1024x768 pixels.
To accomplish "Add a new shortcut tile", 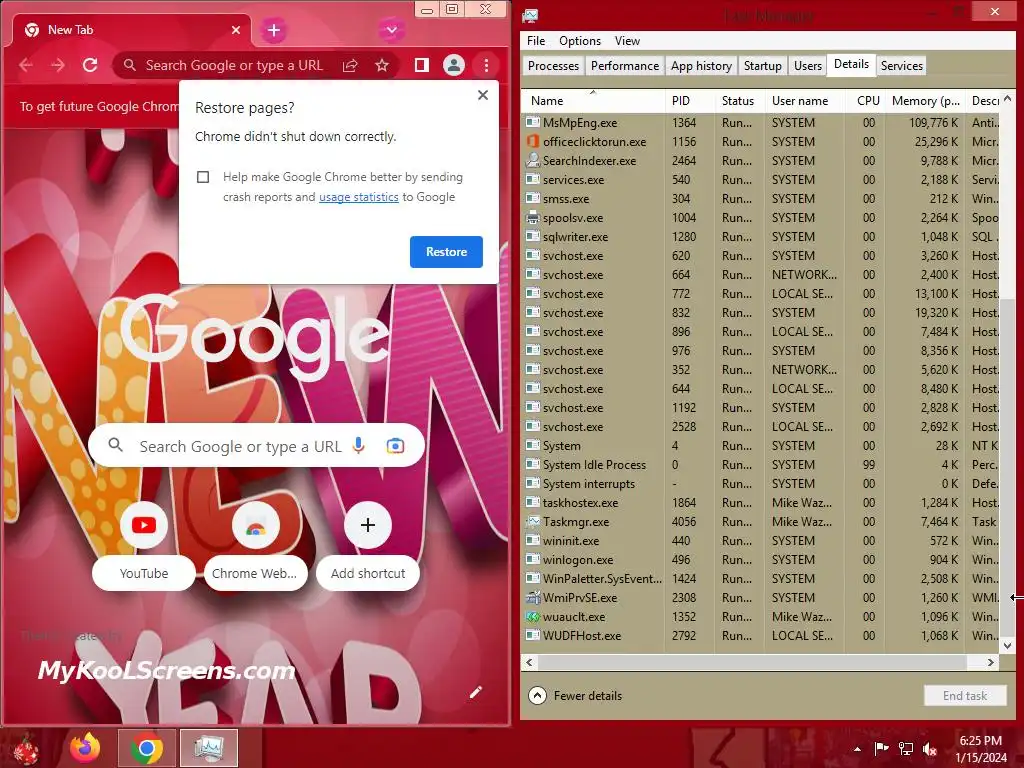I will point(368,547).
